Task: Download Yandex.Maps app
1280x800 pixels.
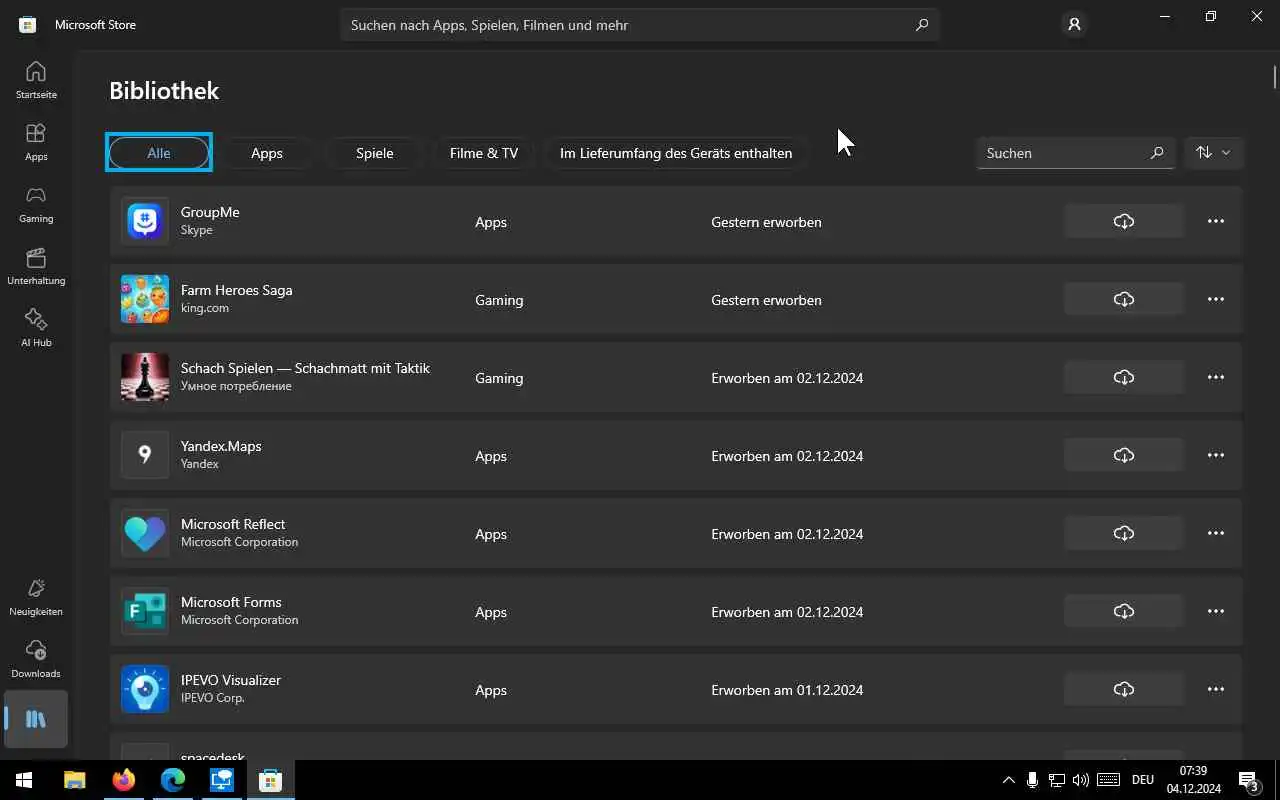Action: [x=1124, y=455]
